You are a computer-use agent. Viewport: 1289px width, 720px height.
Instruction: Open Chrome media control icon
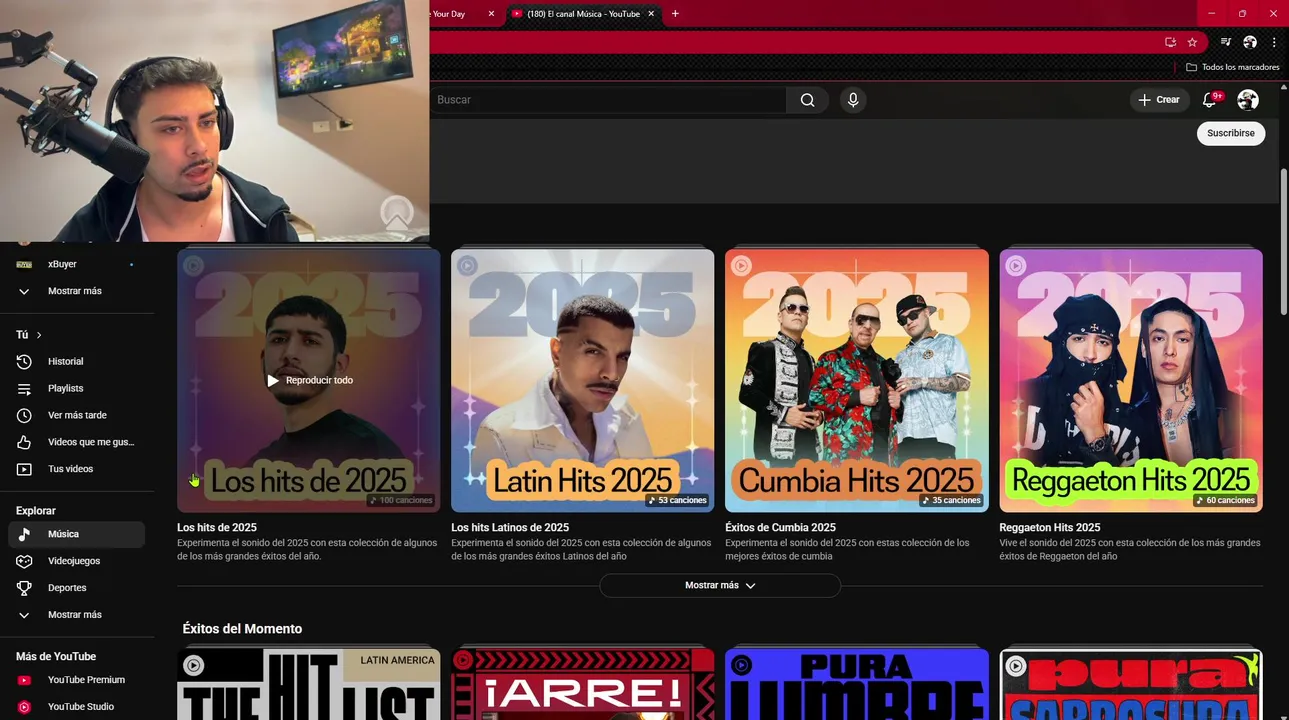pyautogui.click(x=1226, y=42)
